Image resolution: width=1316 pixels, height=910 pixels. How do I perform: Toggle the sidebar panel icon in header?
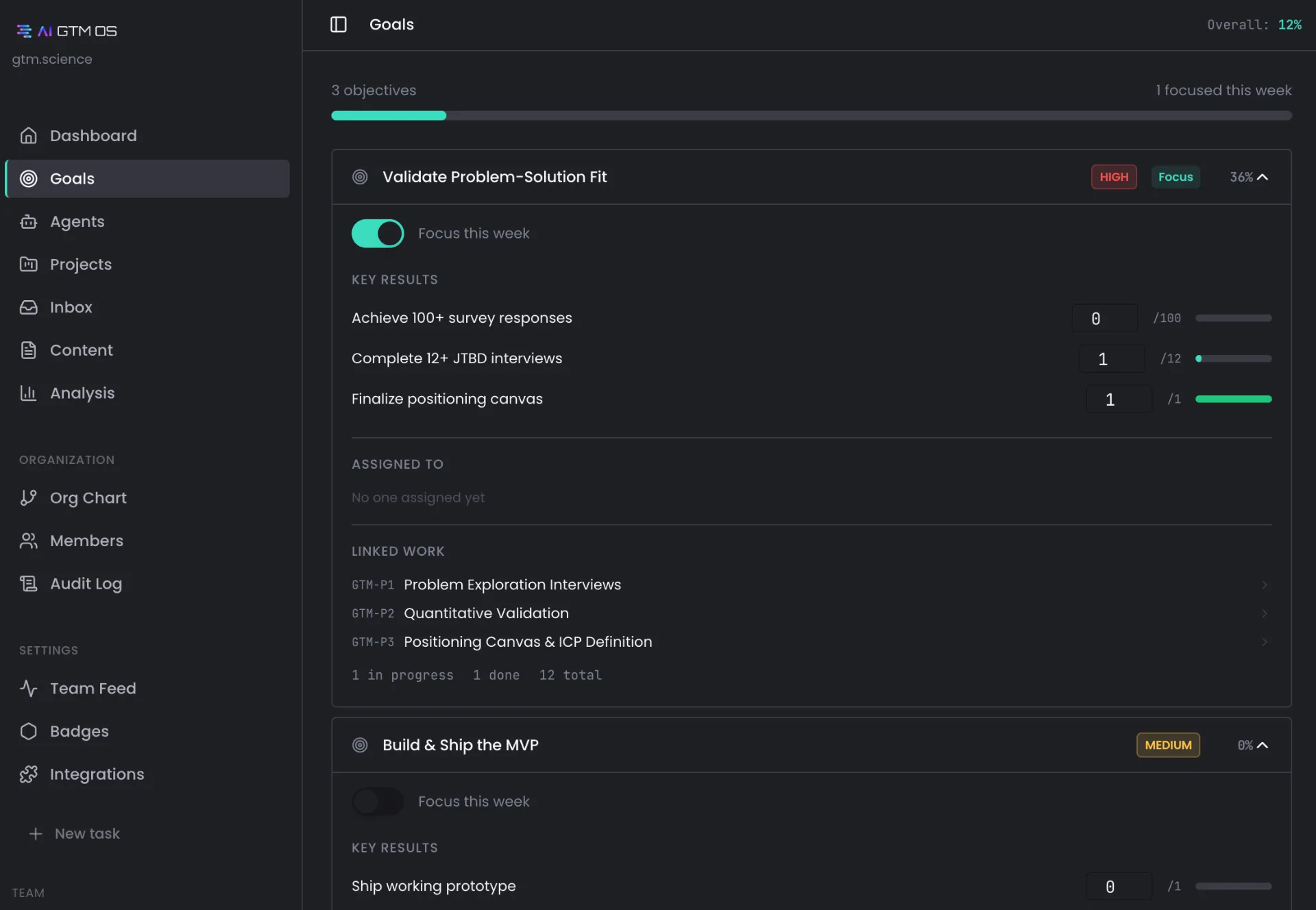[339, 25]
